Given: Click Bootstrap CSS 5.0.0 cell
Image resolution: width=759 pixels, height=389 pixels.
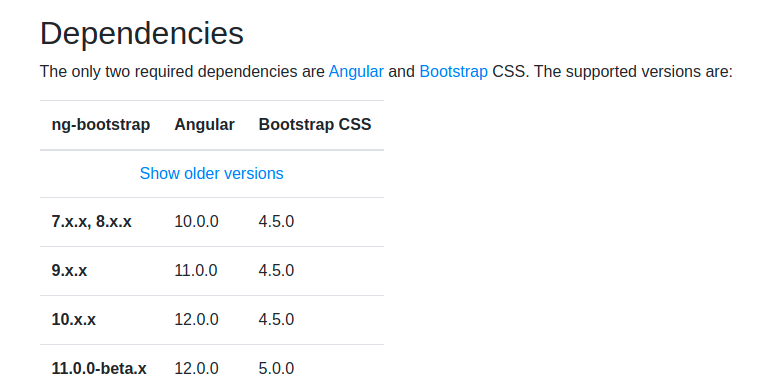Looking at the screenshot, I should point(276,368).
